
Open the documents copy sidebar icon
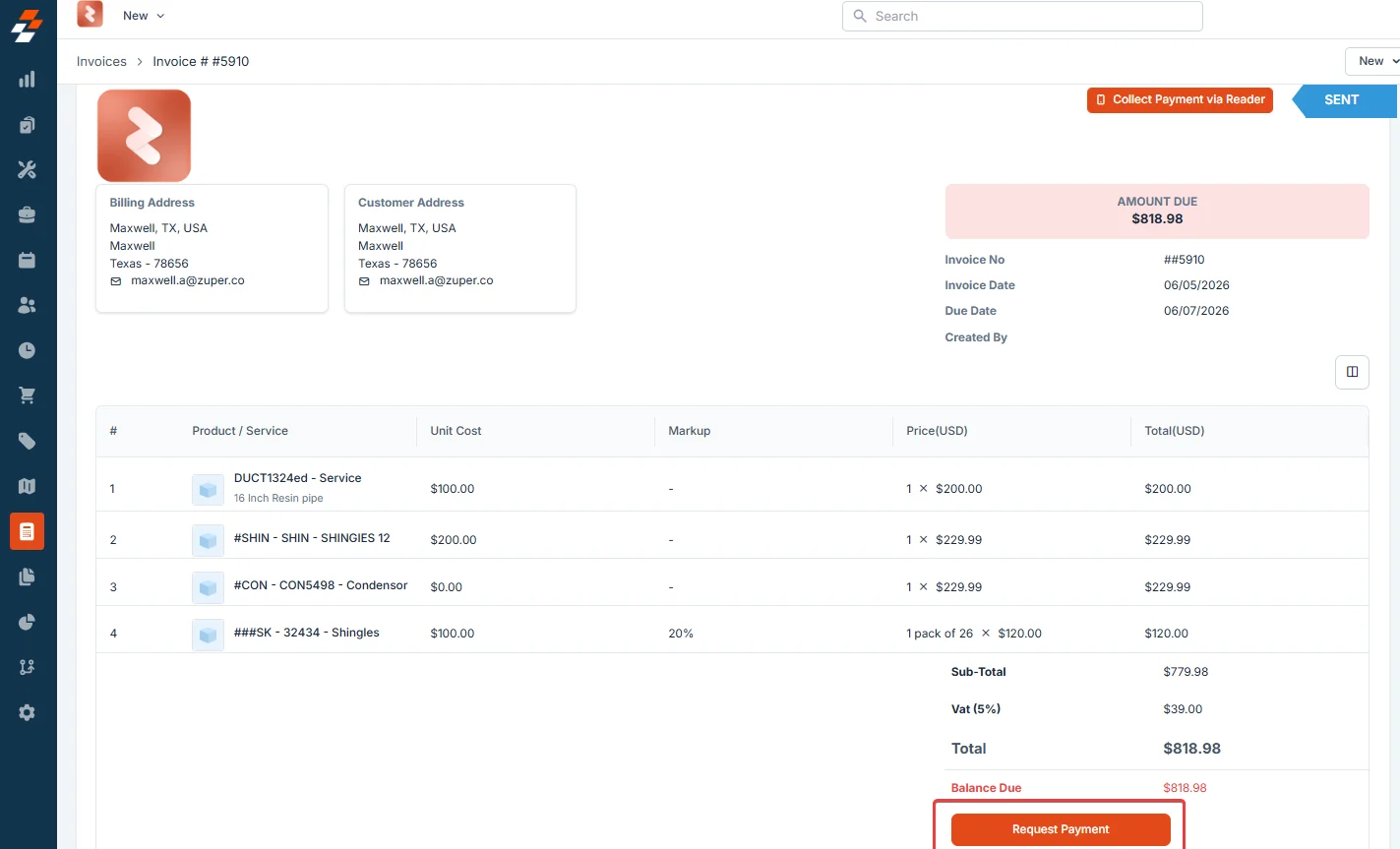[28, 576]
